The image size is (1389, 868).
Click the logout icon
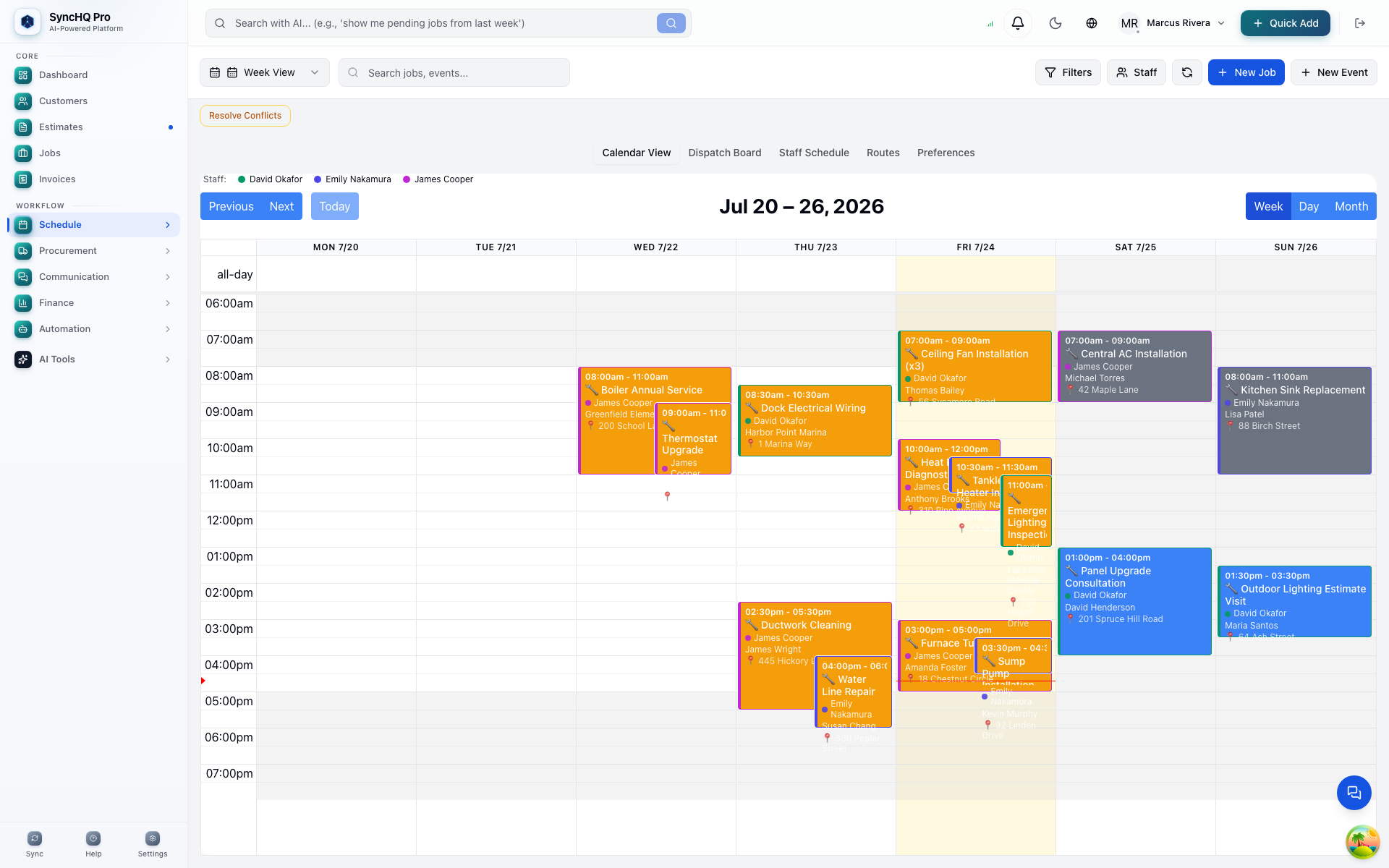point(1359,23)
